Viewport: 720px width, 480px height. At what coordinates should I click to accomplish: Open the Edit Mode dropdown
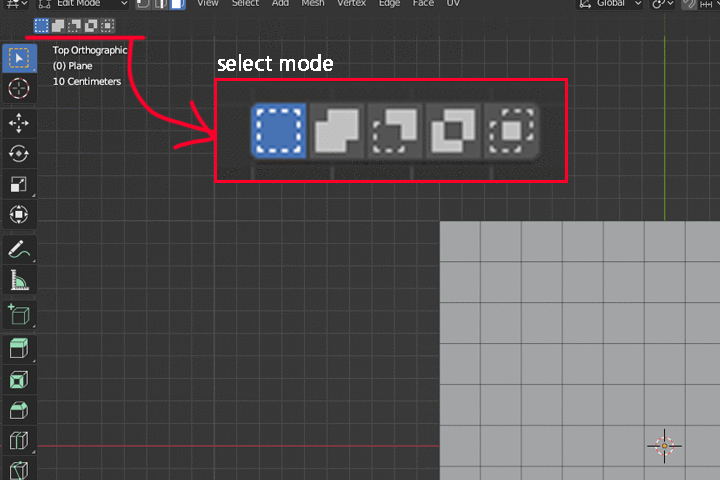83,4
